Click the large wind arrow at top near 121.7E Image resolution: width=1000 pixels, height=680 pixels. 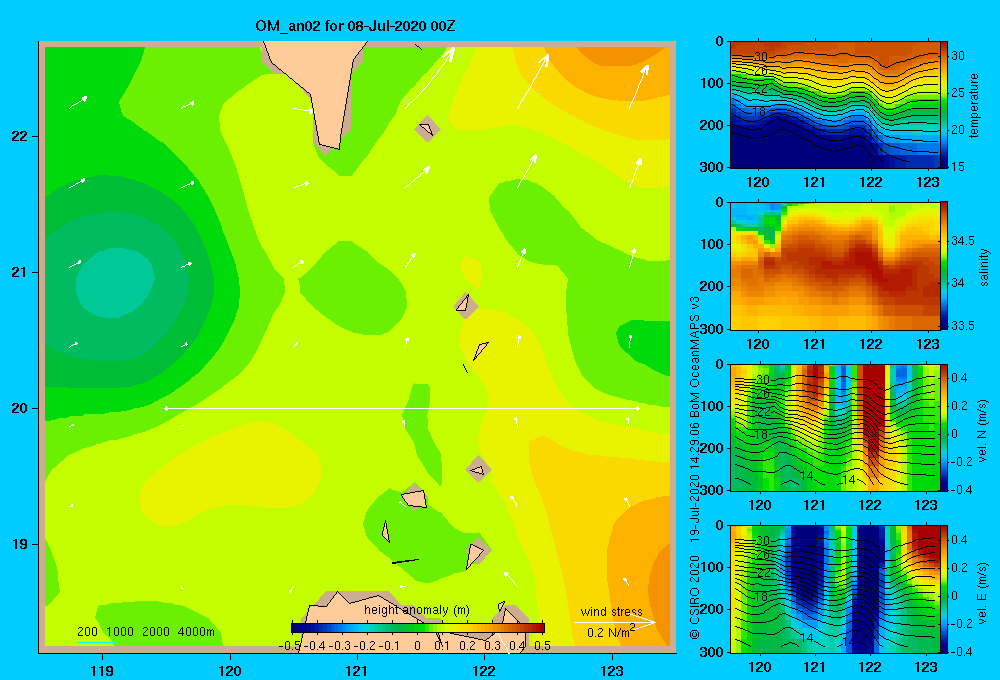click(430, 78)
